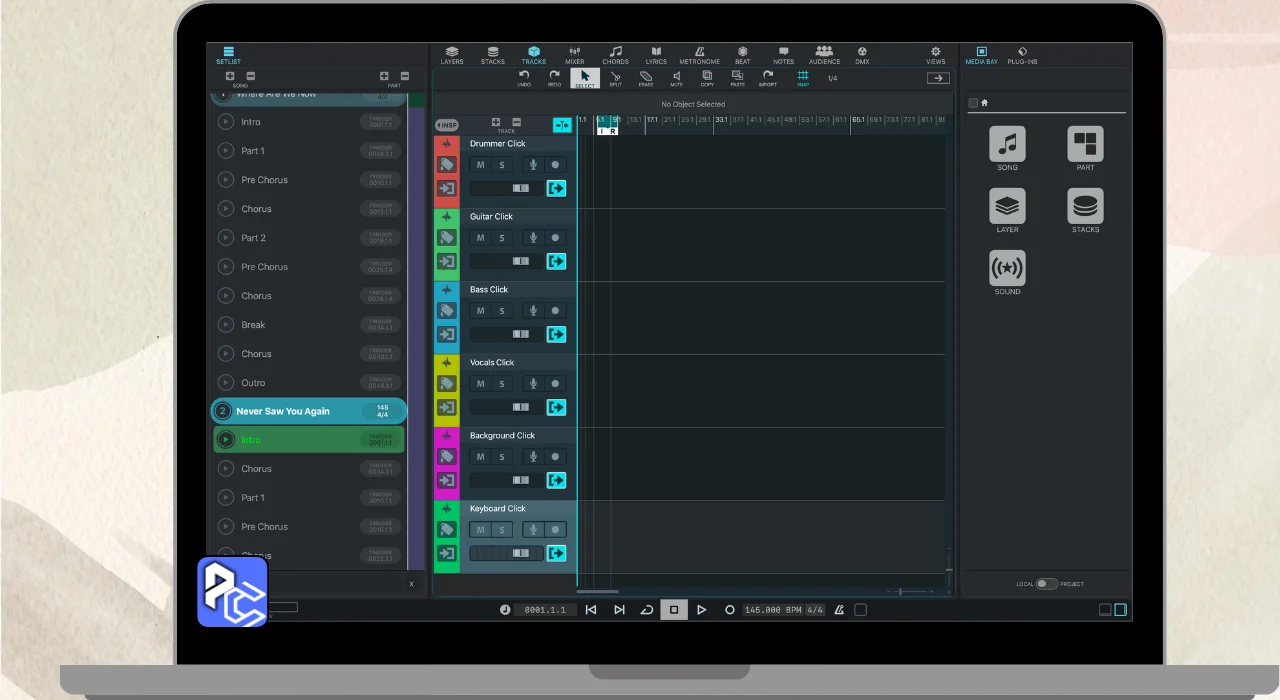Toggle the Snap grid option
This screenshot has height=700, width=1280.
(802, 77)
